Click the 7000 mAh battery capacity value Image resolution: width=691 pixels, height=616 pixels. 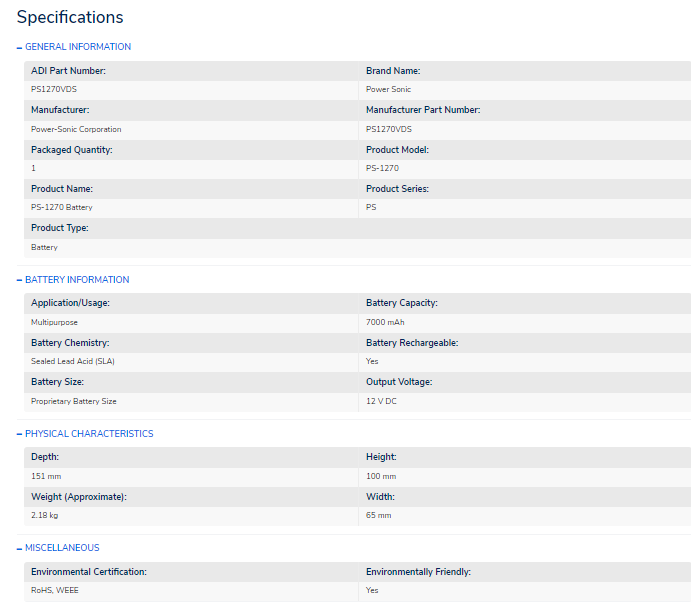pos(385,323)
